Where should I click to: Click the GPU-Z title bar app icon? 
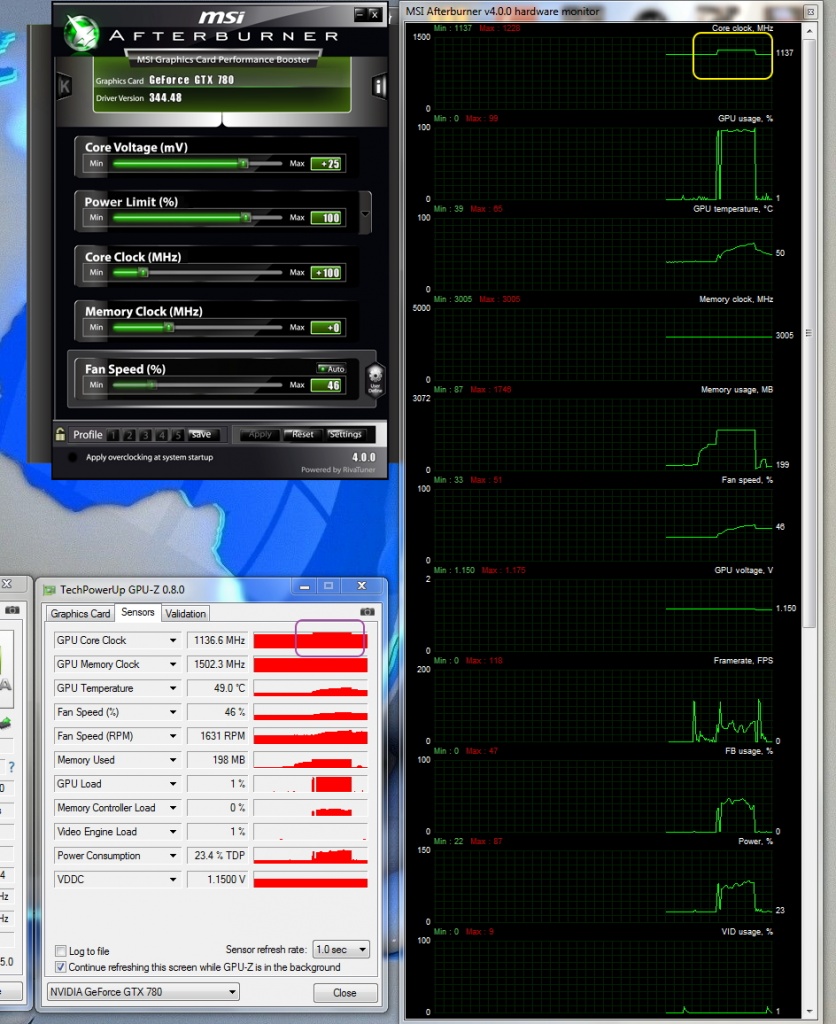49,590
